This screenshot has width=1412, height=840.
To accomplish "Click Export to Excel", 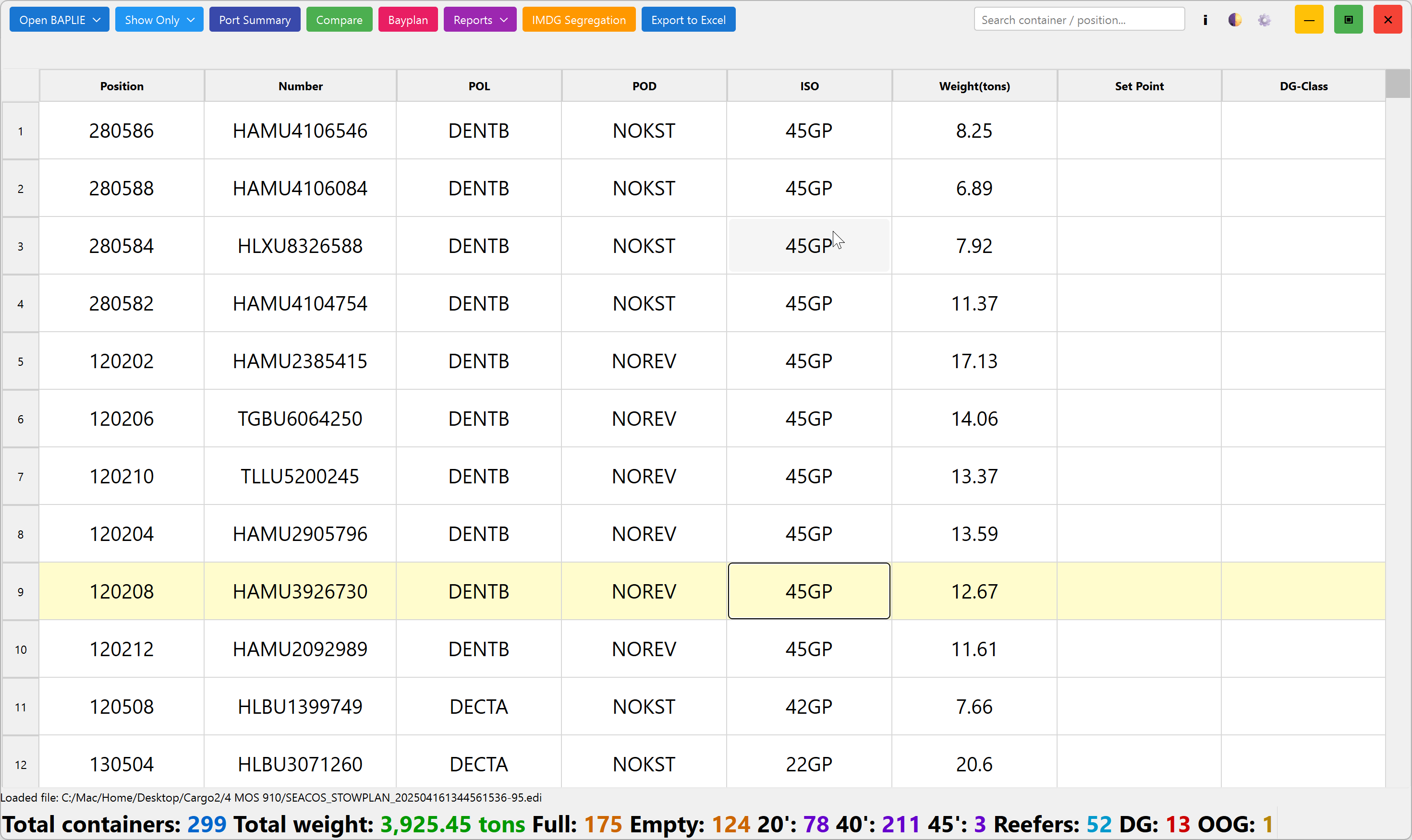I will pos(688,20).
